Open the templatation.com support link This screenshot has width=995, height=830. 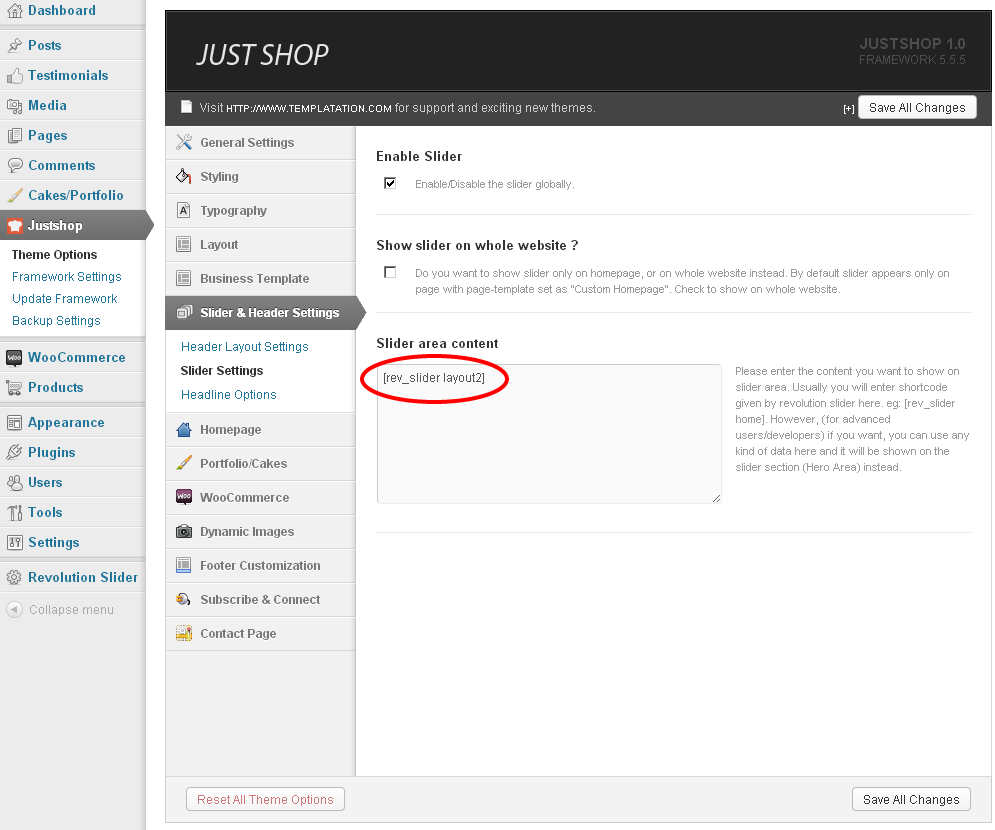point(308,109)
